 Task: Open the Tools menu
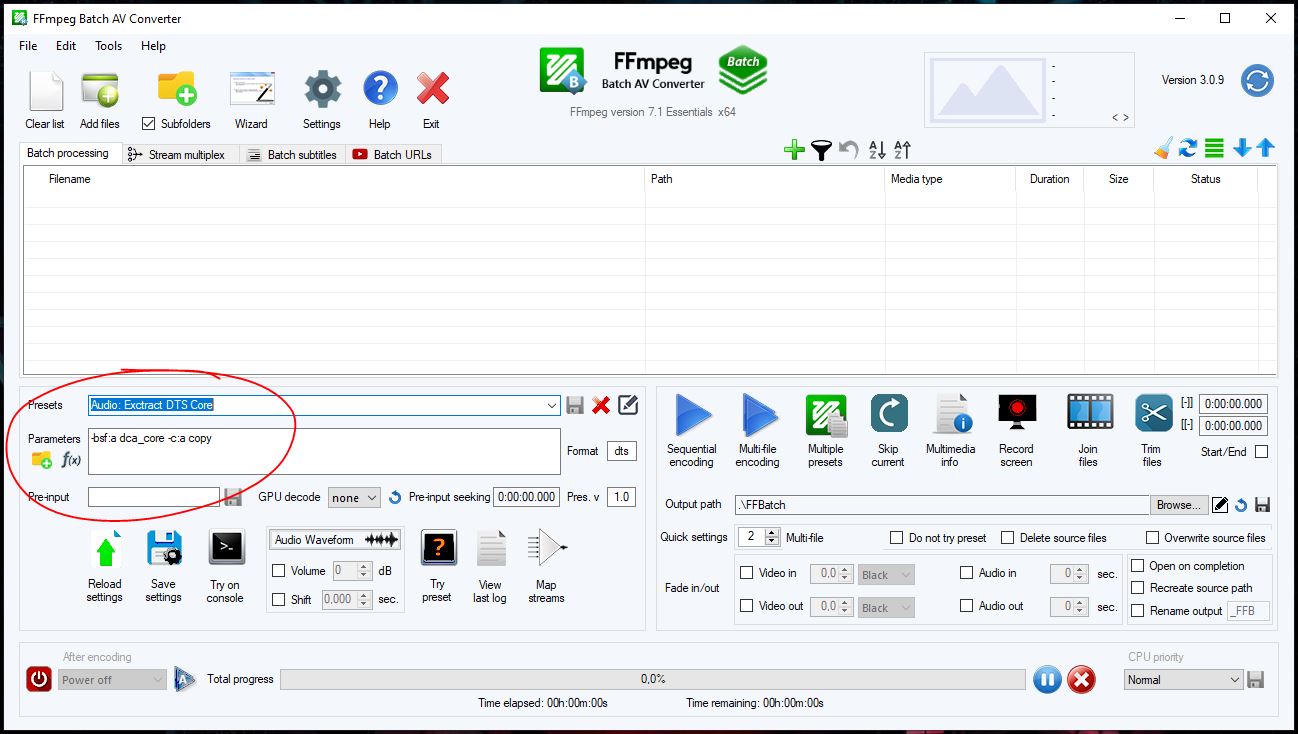click(108, 46)
